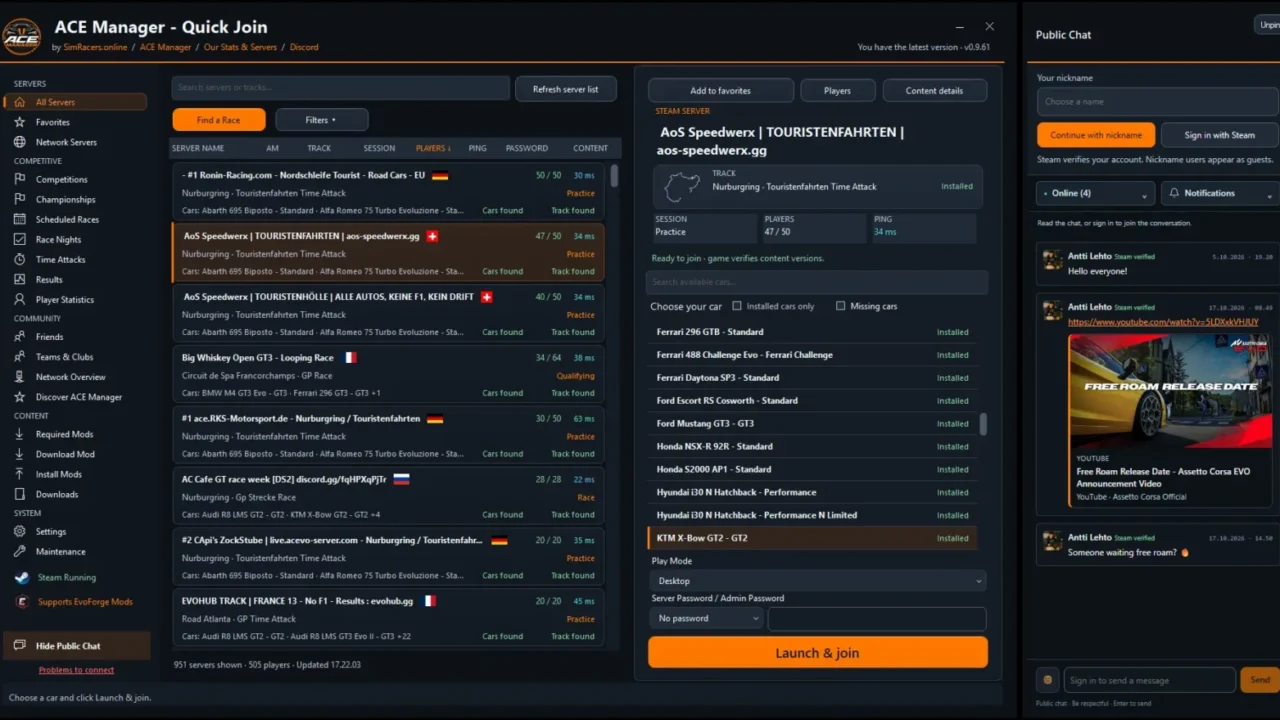Select the Big Whiskey Open GT3 server row
Screen dimensions: 1280x720
click(389, 375)
